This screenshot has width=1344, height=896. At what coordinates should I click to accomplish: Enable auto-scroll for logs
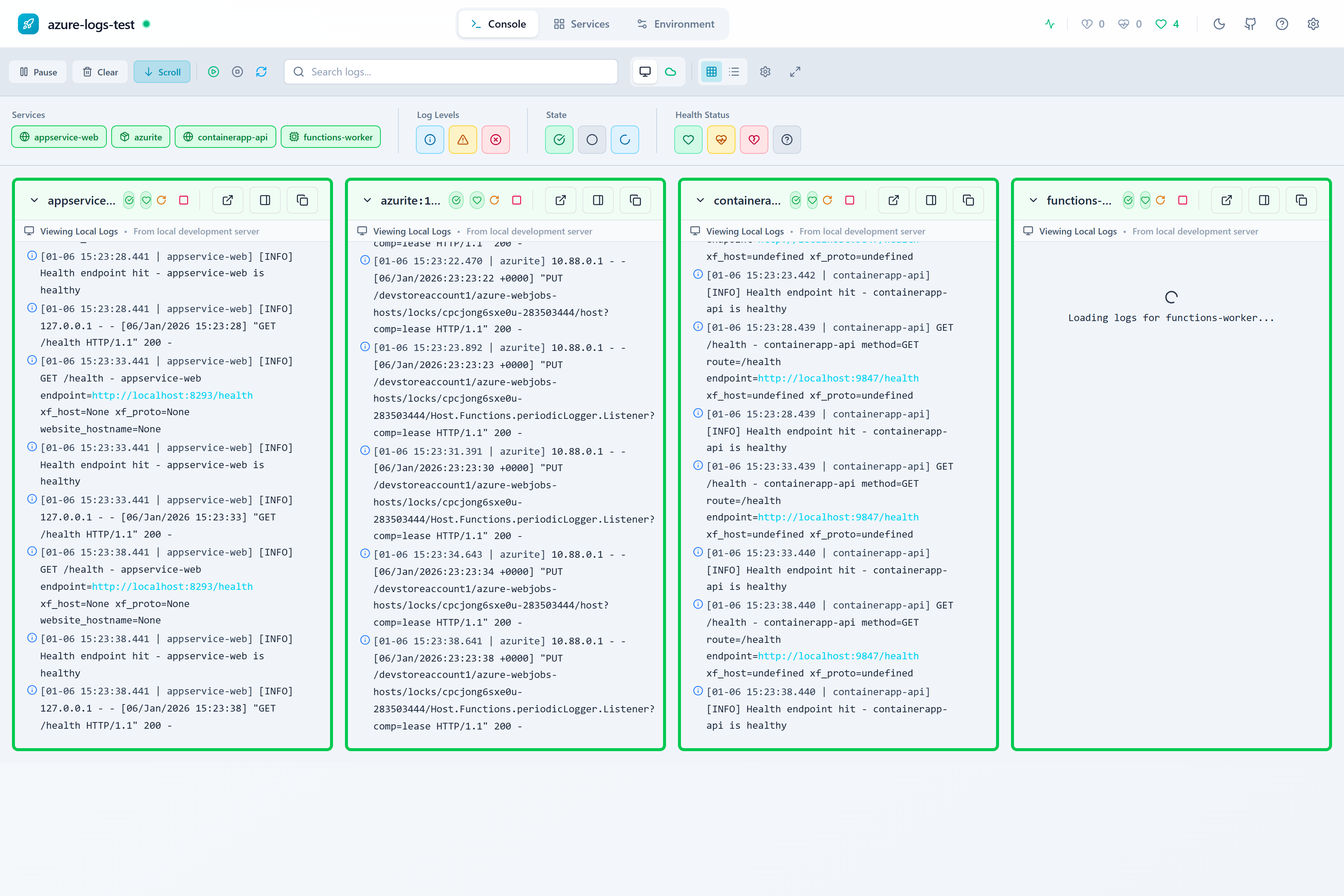162,71
